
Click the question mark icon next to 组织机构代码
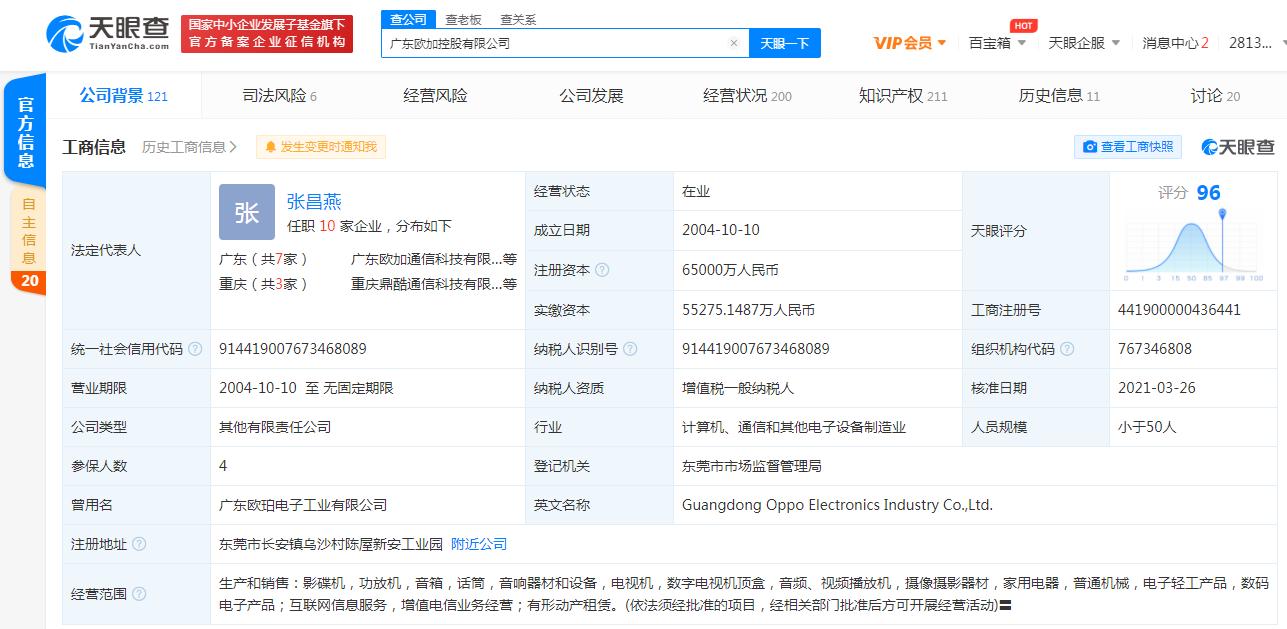pos(1067,349)
